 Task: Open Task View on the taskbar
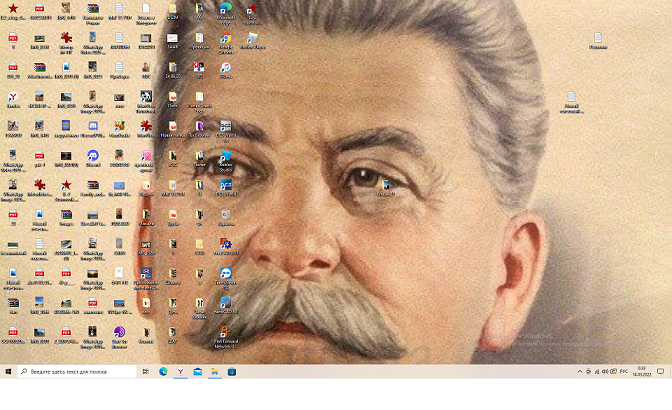point(146,371)
